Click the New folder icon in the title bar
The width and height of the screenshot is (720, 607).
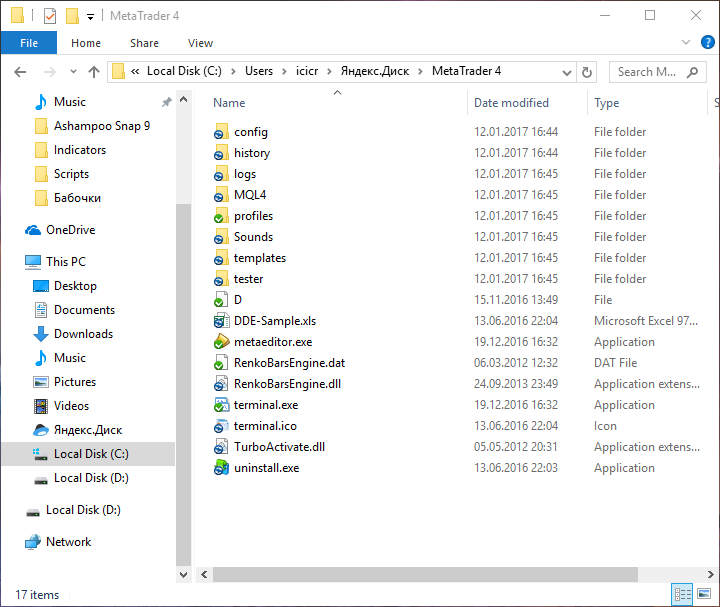click(x=72, y=16)
